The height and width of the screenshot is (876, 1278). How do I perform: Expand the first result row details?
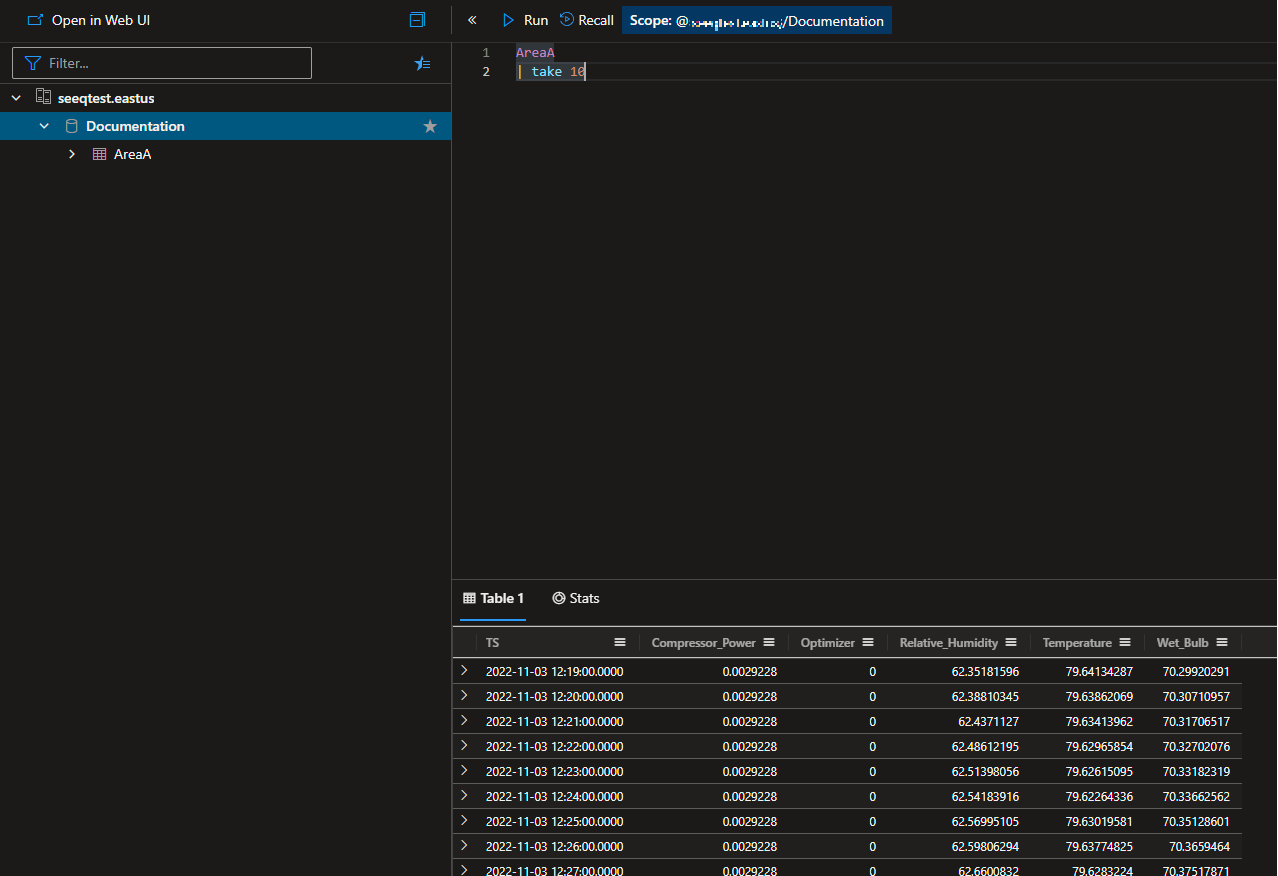[x=463, y=671]
